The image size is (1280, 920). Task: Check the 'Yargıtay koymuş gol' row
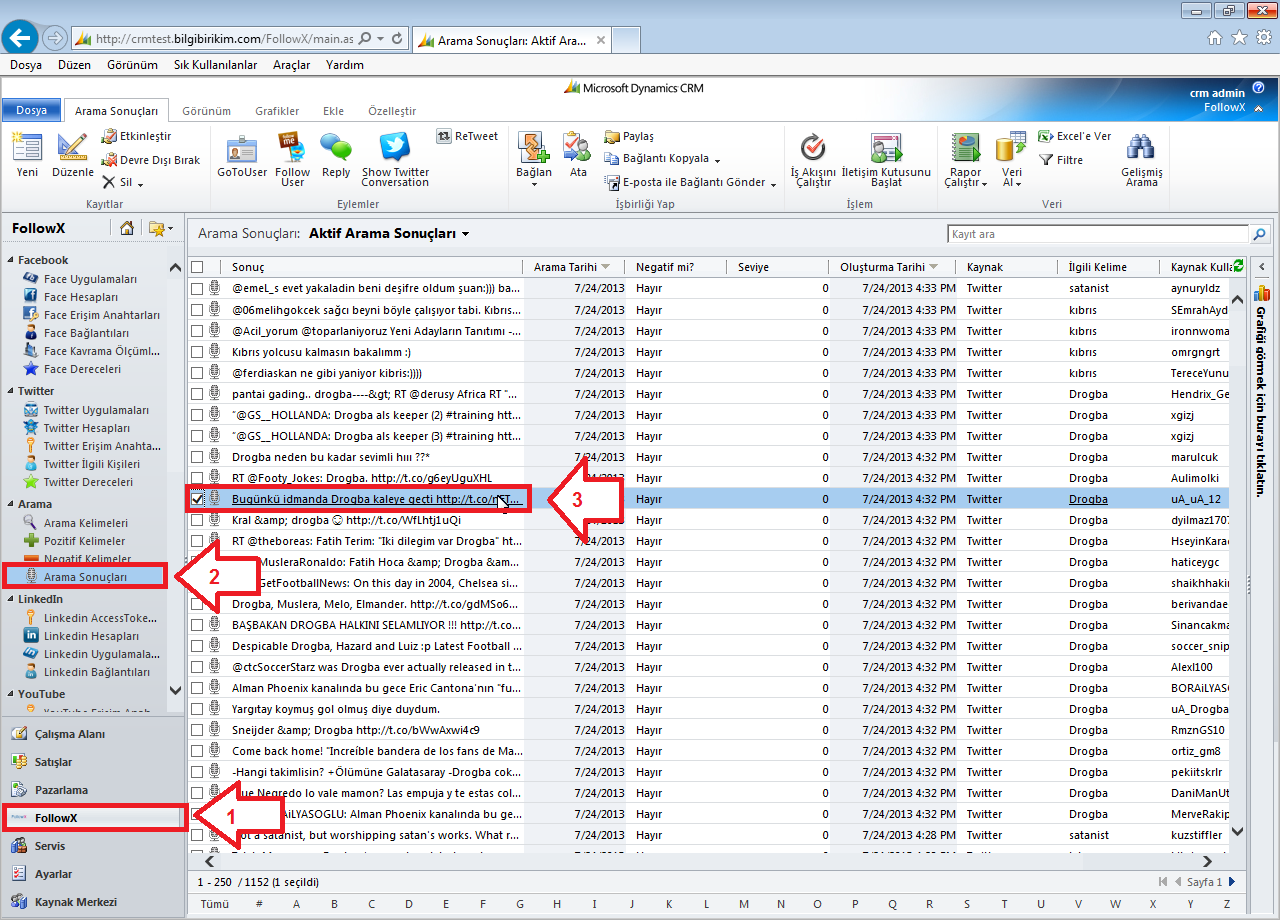198,708
